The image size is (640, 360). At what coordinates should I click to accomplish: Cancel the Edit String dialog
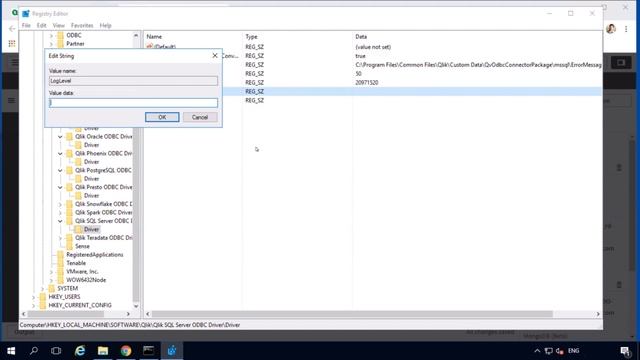coord(200,117)
